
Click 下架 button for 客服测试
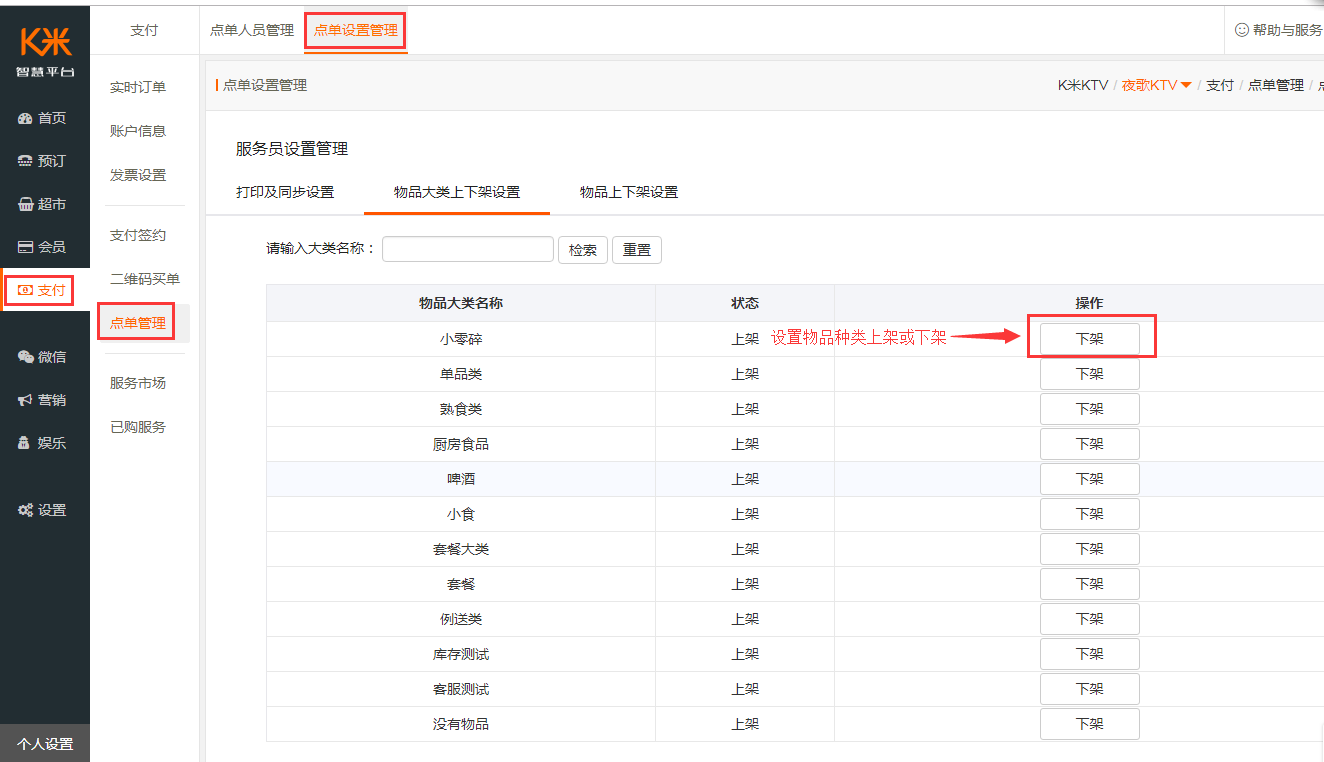1090,689
